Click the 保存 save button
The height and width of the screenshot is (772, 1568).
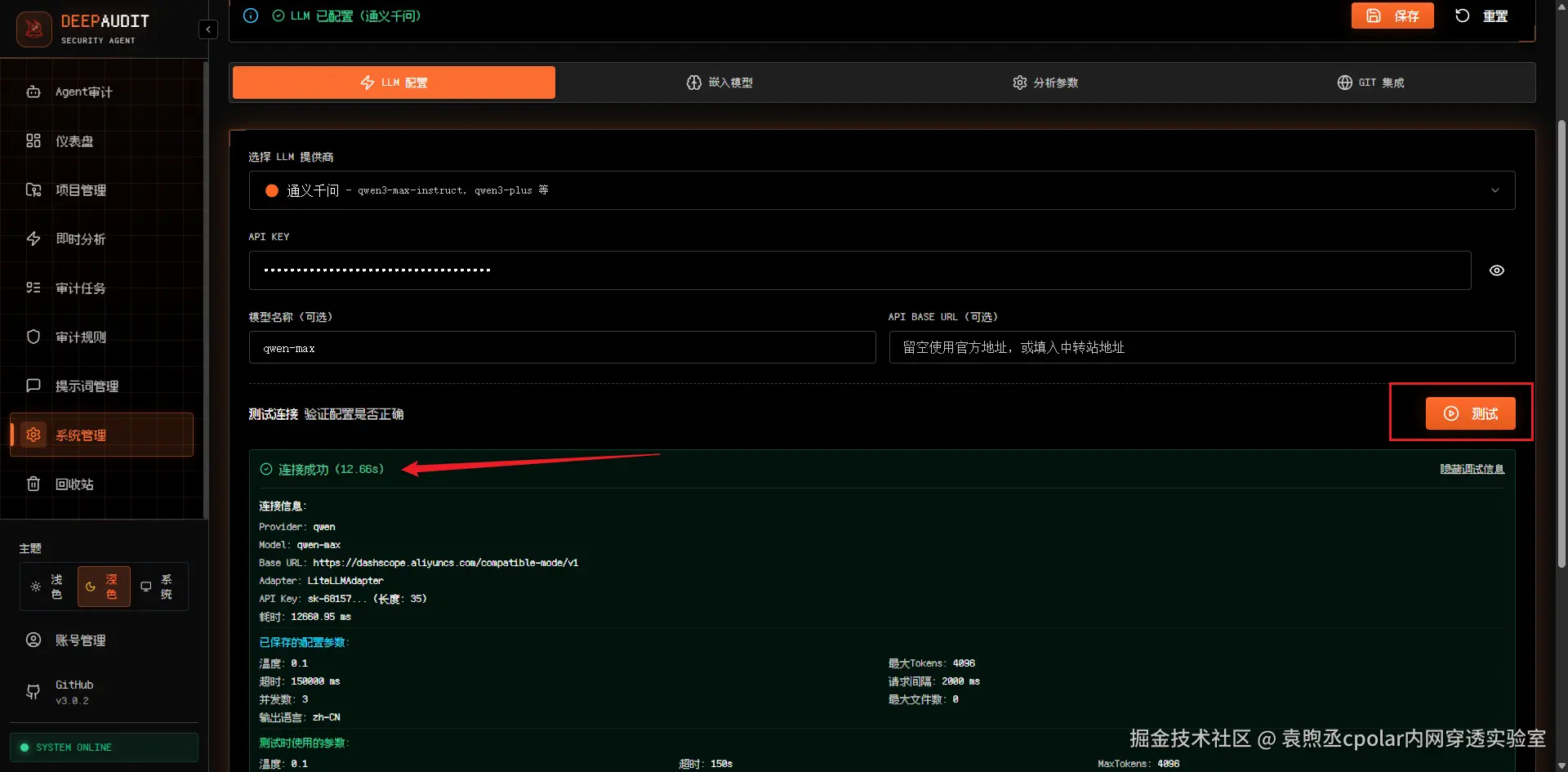point(1392,16)
